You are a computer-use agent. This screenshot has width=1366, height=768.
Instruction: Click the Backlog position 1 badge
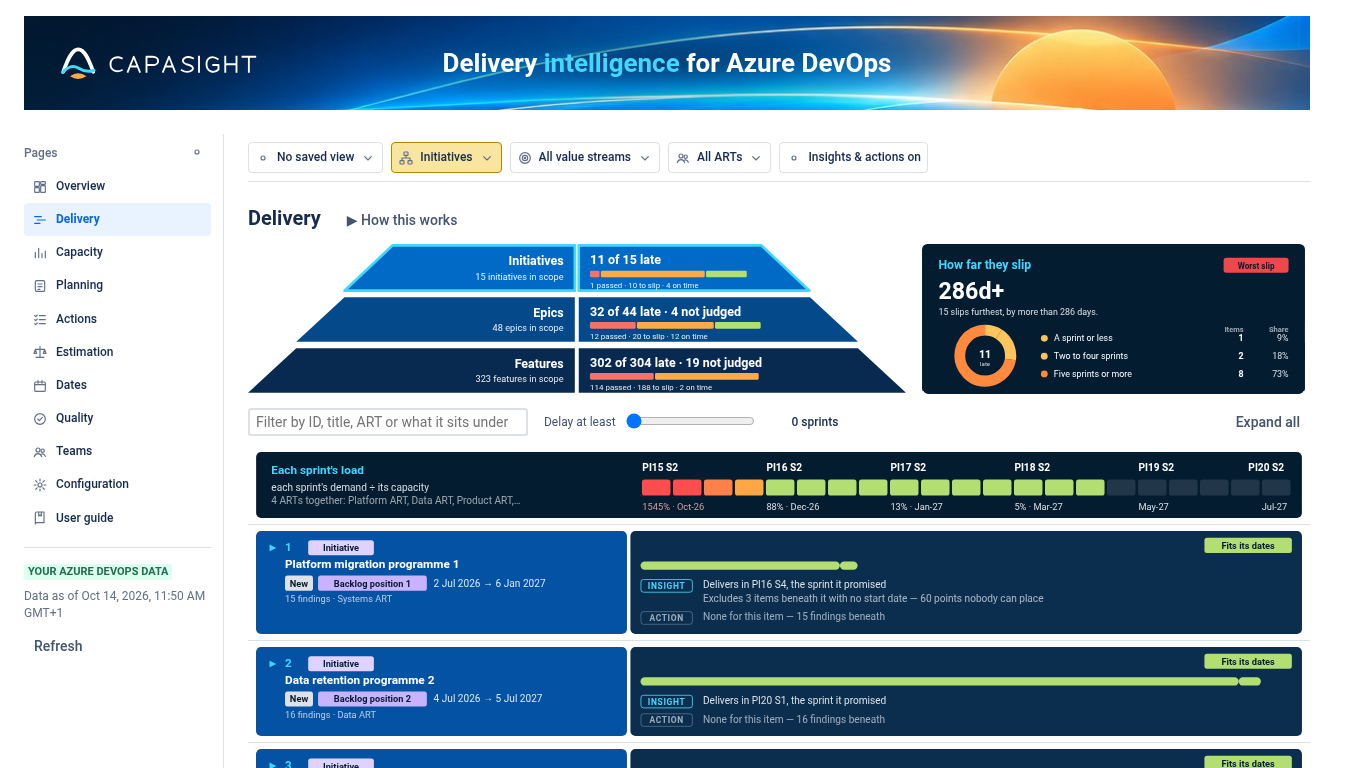372,584
